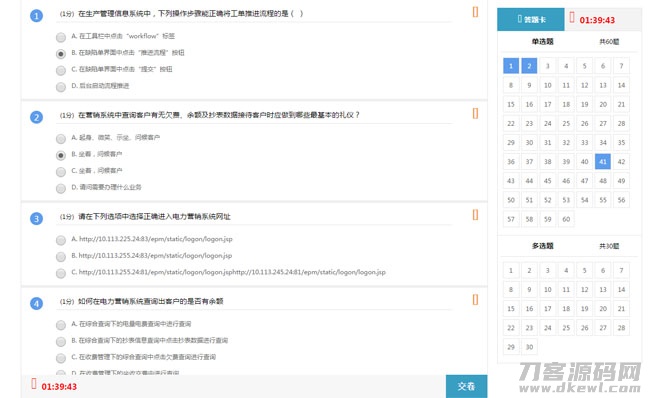
Task: Choose option C of question 2
Action: coord(61,172)
